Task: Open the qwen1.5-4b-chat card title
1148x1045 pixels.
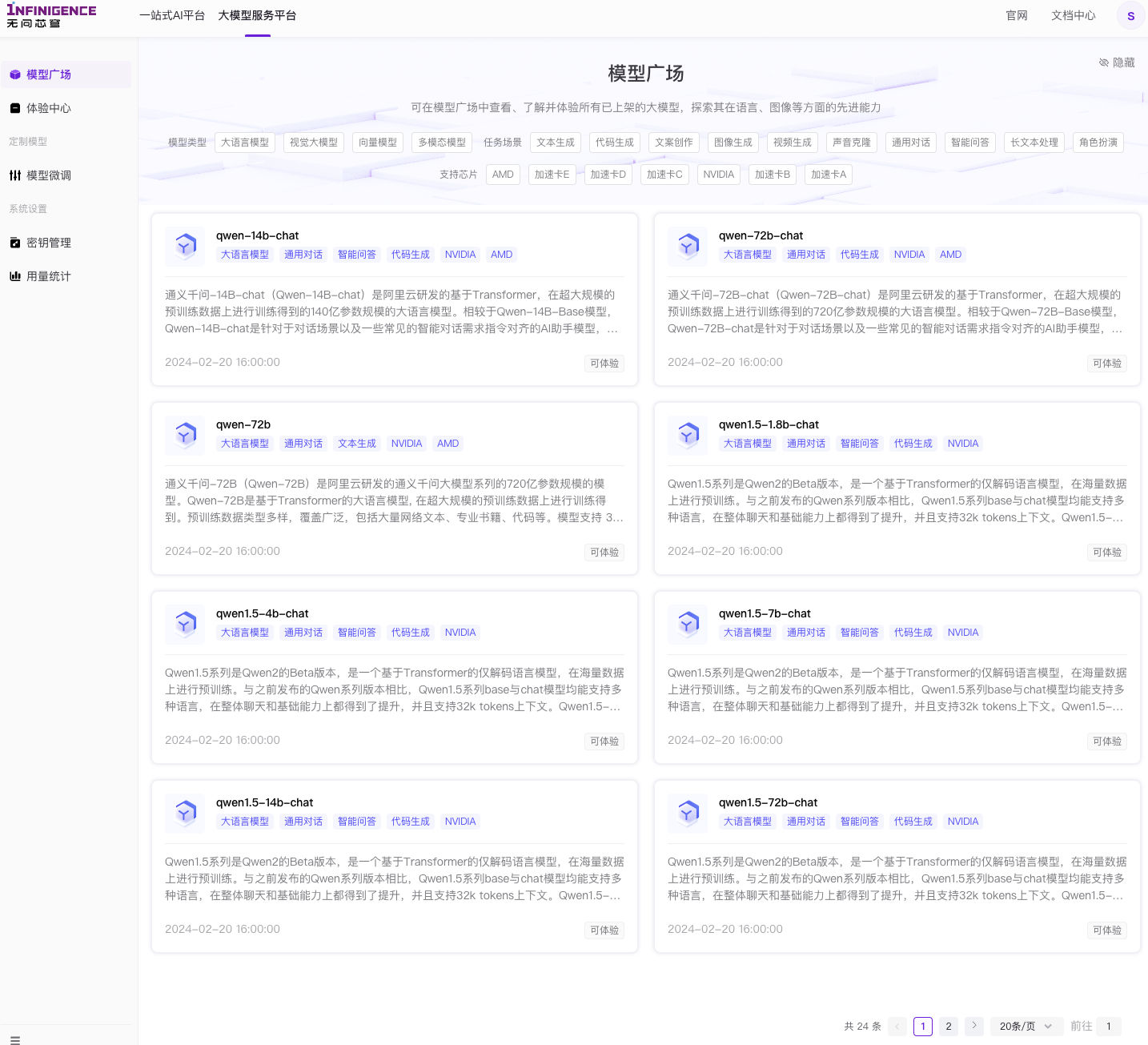Action: [x=262, y=613]
